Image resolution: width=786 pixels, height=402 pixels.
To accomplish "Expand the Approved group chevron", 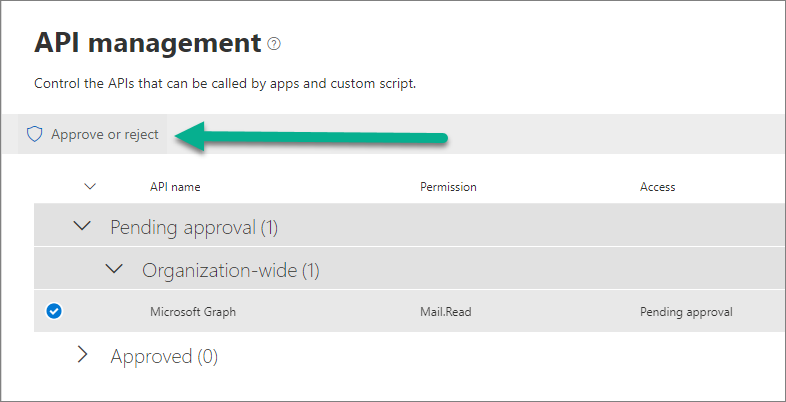I will [83, 355].
